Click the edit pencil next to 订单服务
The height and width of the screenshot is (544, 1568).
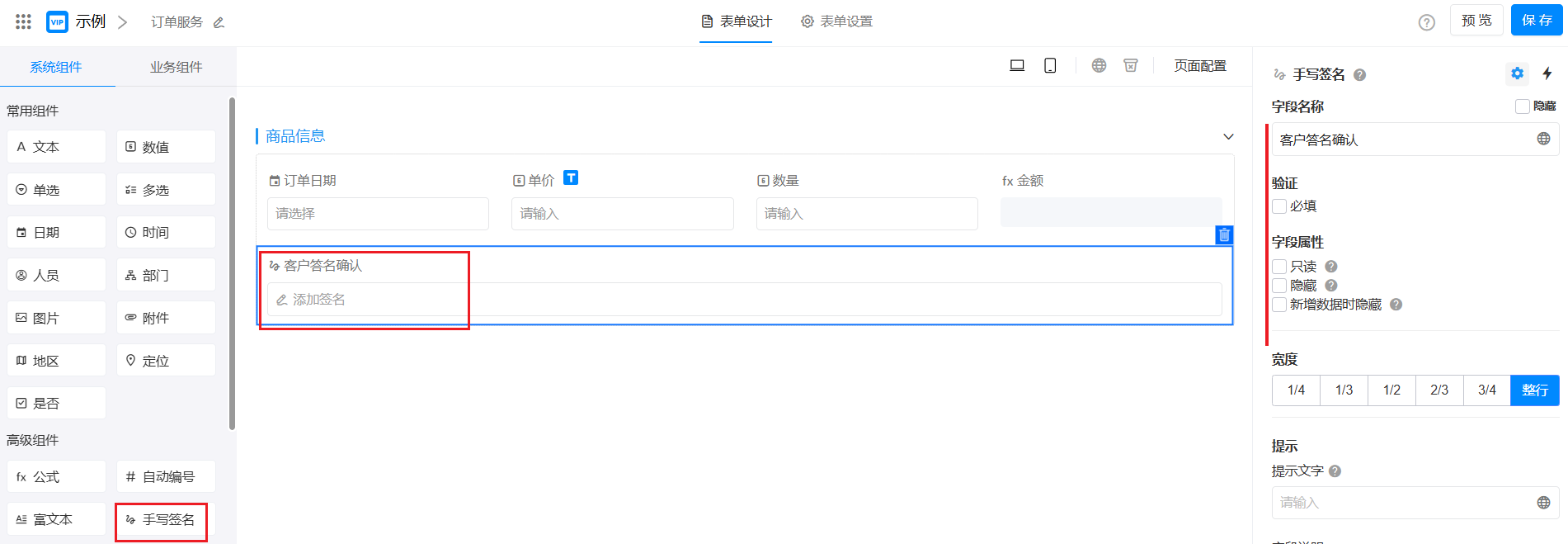(x=219, y=23)
